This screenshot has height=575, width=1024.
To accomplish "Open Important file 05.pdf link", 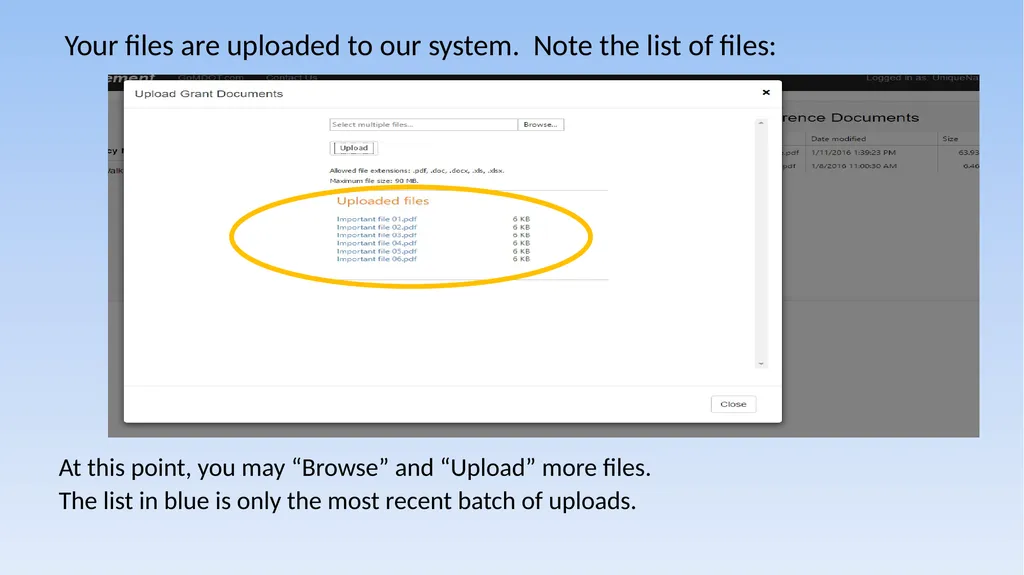I will (376, 251).
